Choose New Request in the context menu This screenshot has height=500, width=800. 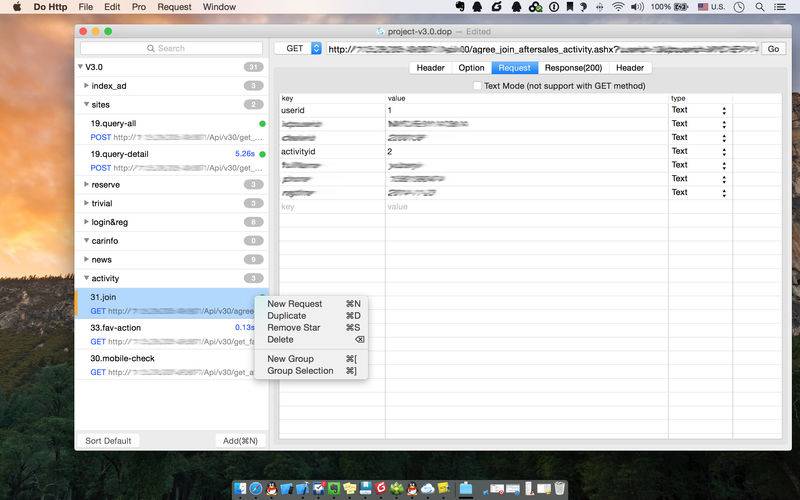click(x=311, y=304)
